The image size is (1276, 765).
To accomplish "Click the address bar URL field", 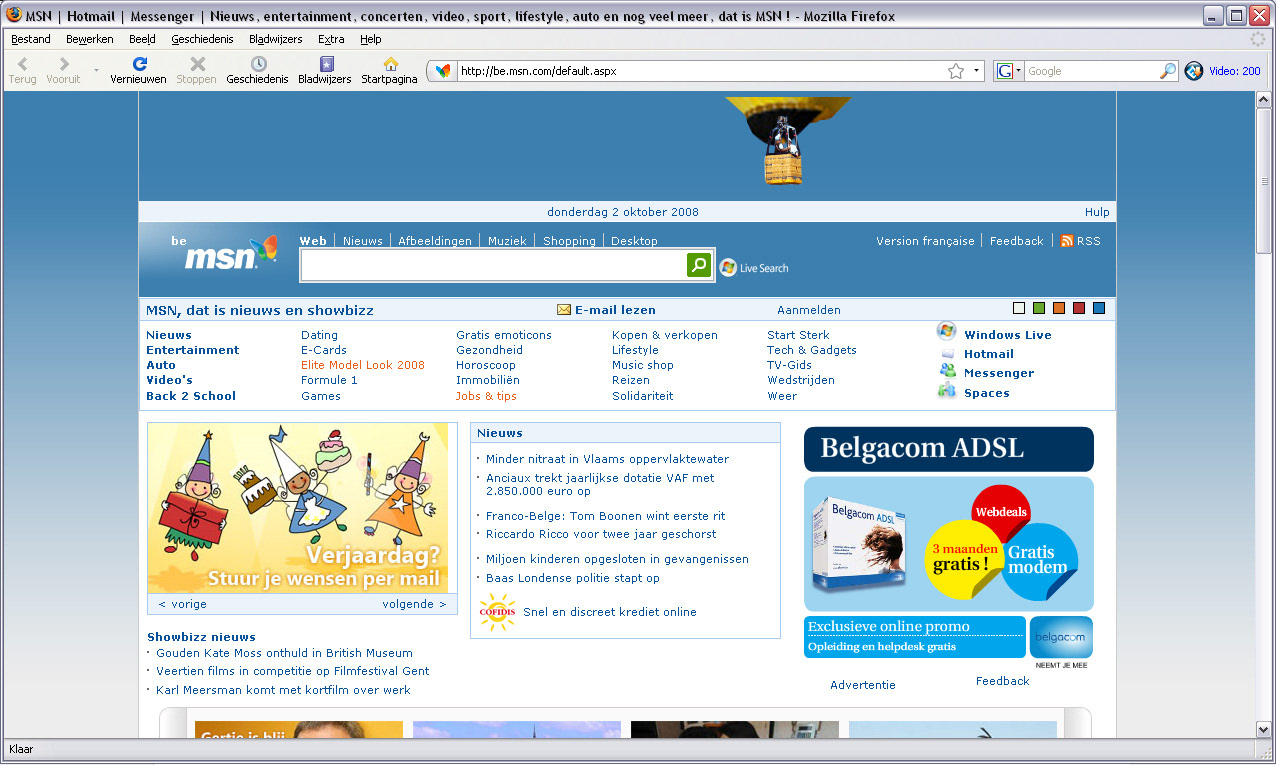I will [700, 71].
